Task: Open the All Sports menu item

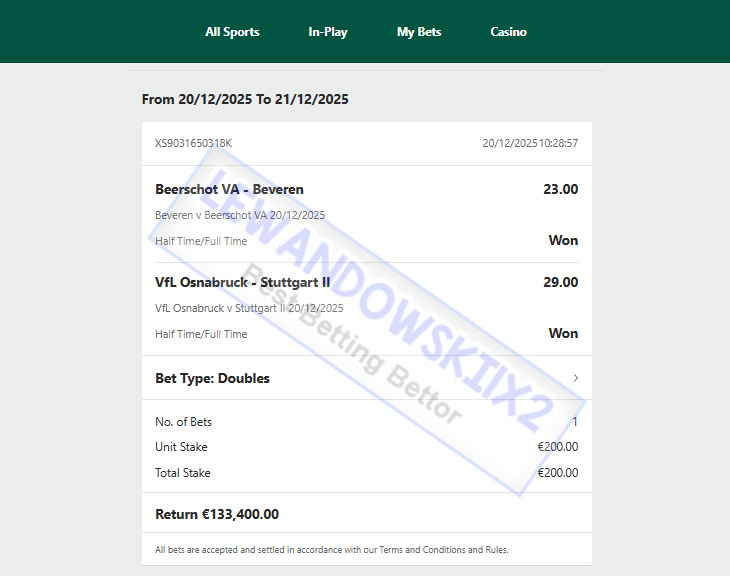Action: tap(232, 32)
